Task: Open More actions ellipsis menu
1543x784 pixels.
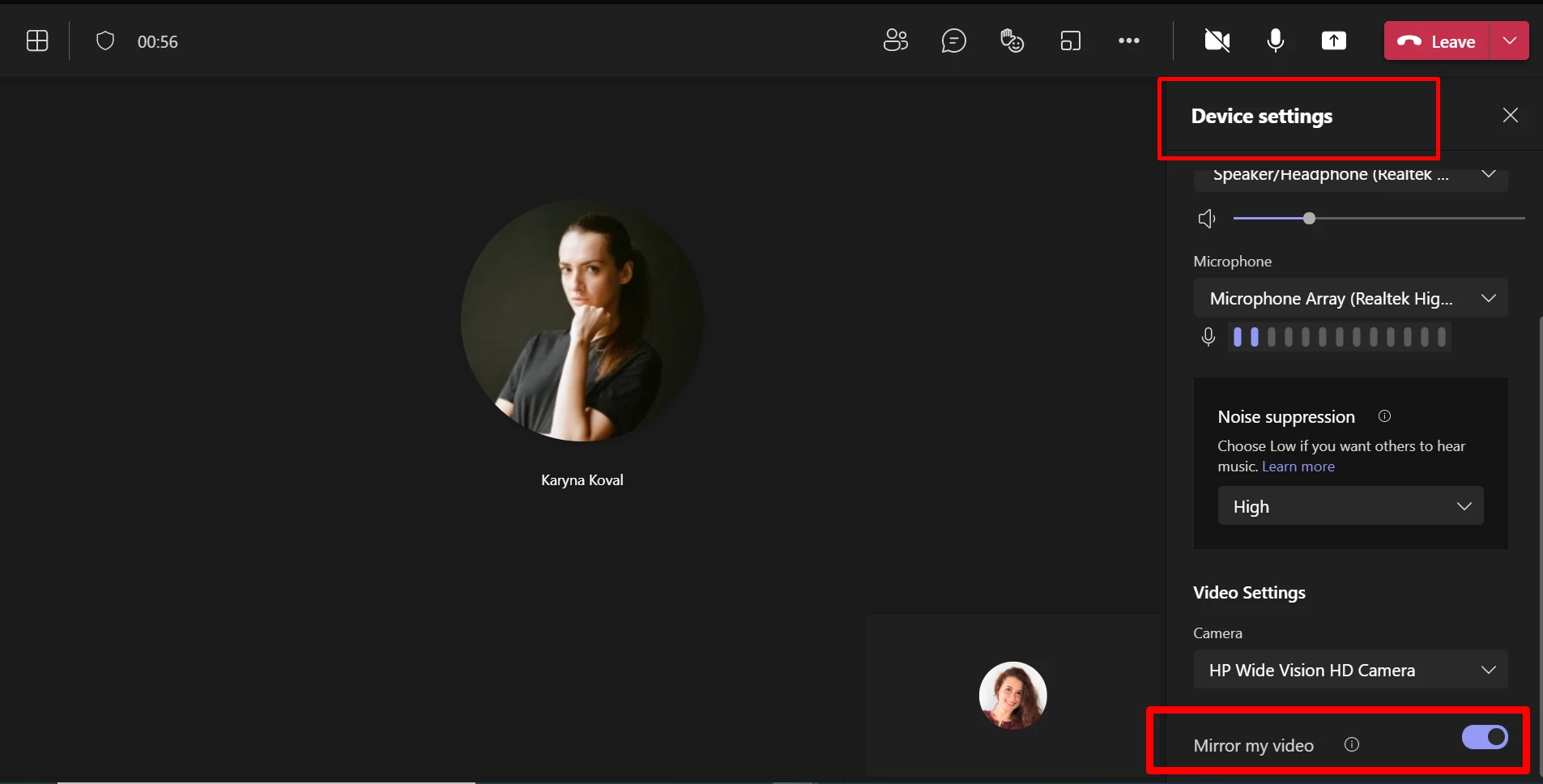Action: coord(1128,40)
